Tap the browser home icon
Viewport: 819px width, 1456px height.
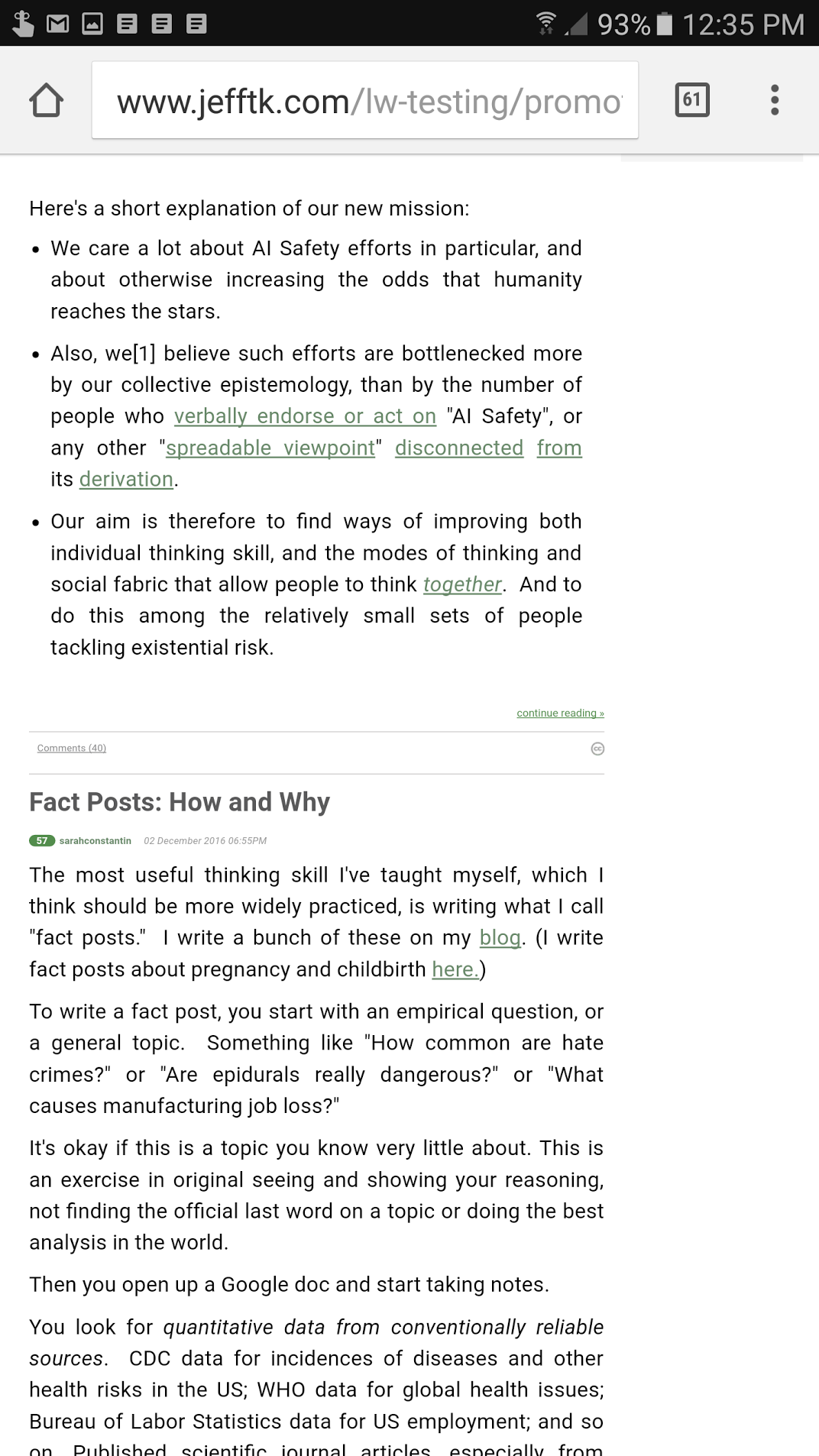coord(46,100)
